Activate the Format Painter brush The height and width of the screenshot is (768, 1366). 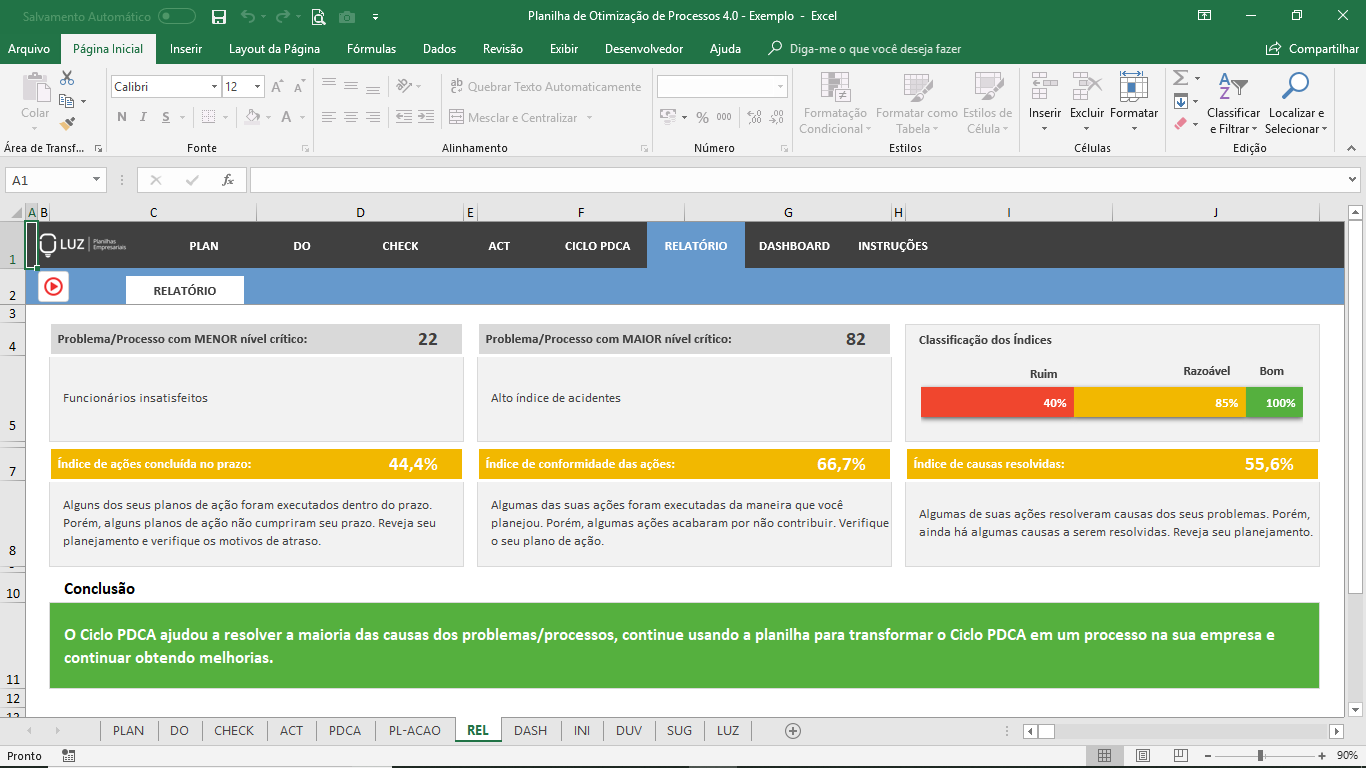pyautogui.click(x=67, y=124)
